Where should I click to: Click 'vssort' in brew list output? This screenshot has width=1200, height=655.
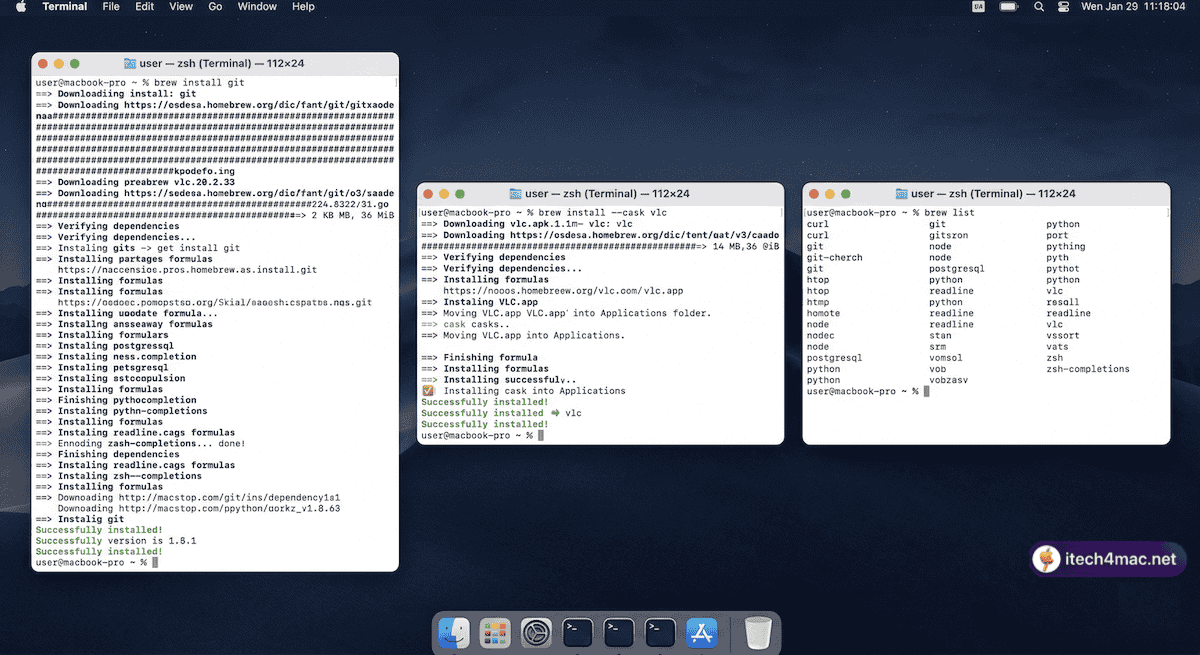click(1063, 336)
